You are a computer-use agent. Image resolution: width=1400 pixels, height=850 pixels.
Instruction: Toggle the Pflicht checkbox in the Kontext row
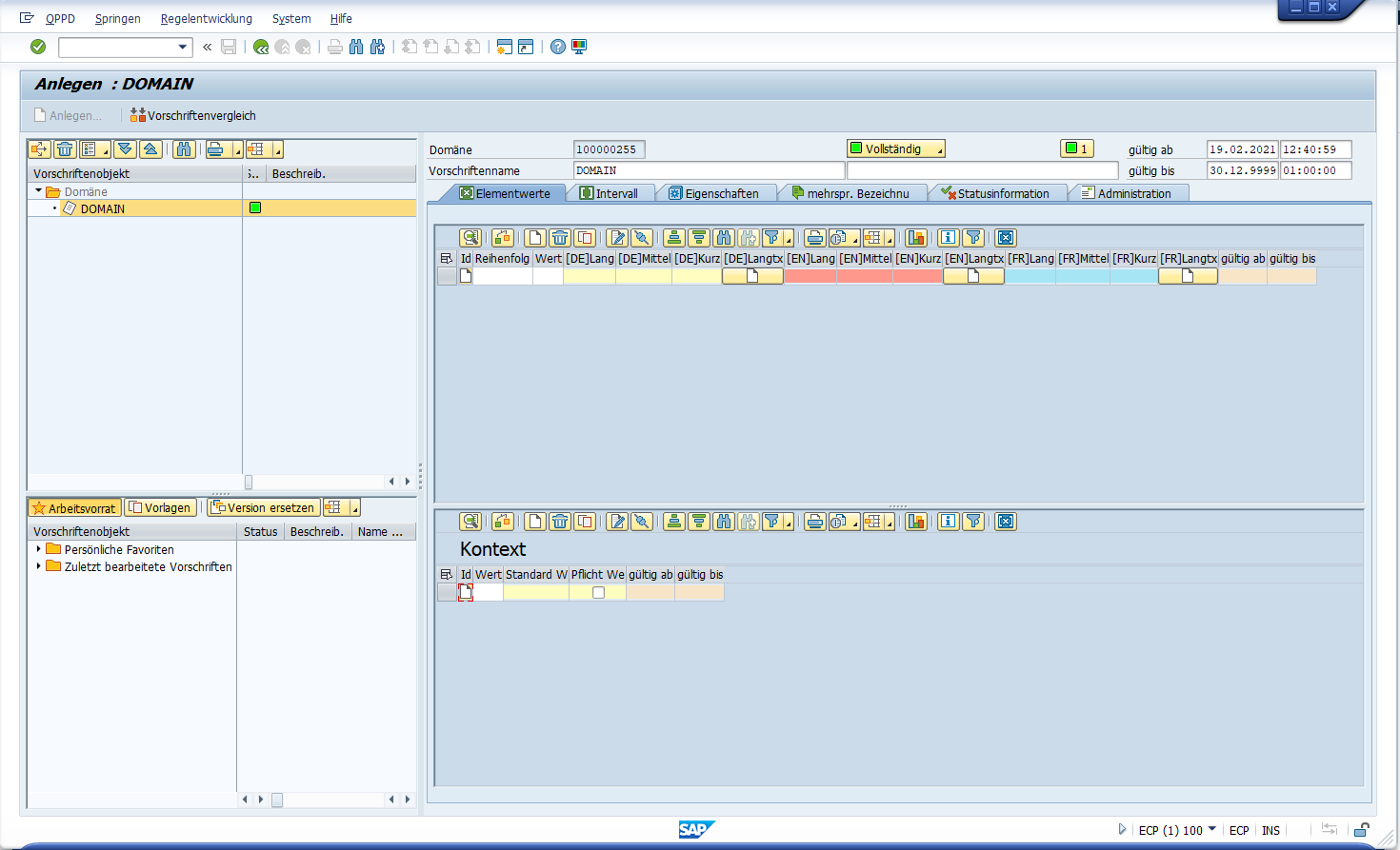pyautogui.click(x=597, y=591)
